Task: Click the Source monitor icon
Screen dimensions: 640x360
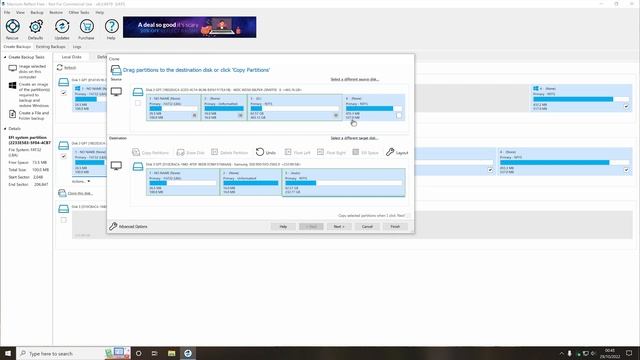Action: click(116, 92)
